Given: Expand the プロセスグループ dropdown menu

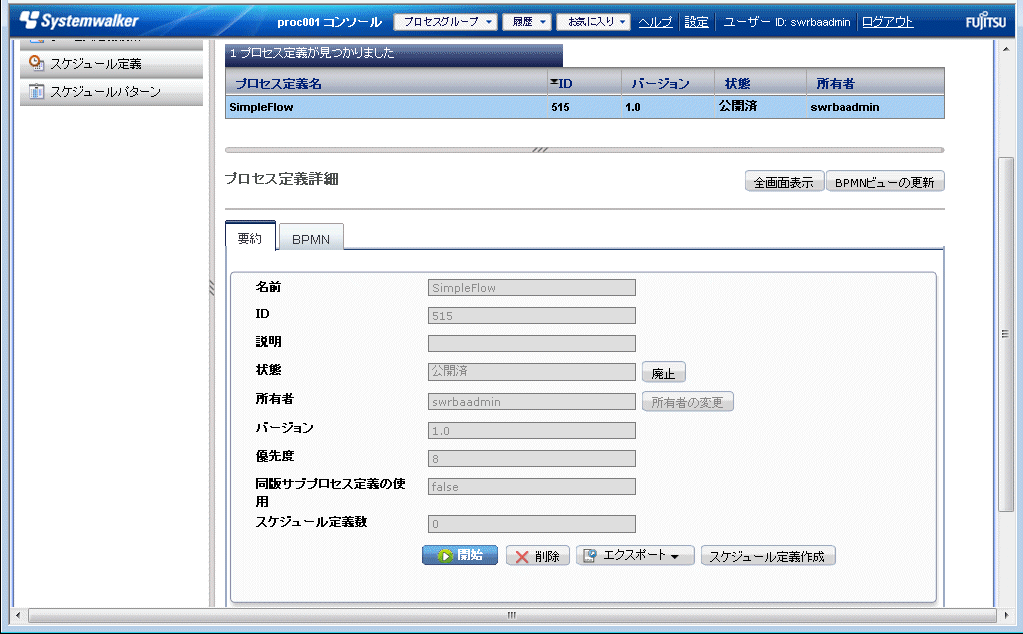Looking at the screenshot, I should click(446, 22).
